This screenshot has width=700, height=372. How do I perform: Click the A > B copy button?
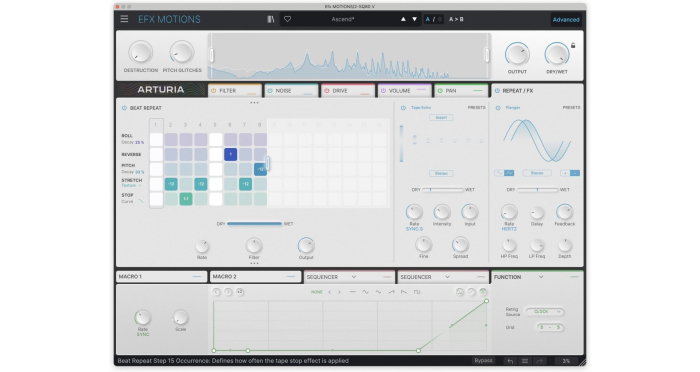(456, 19)
